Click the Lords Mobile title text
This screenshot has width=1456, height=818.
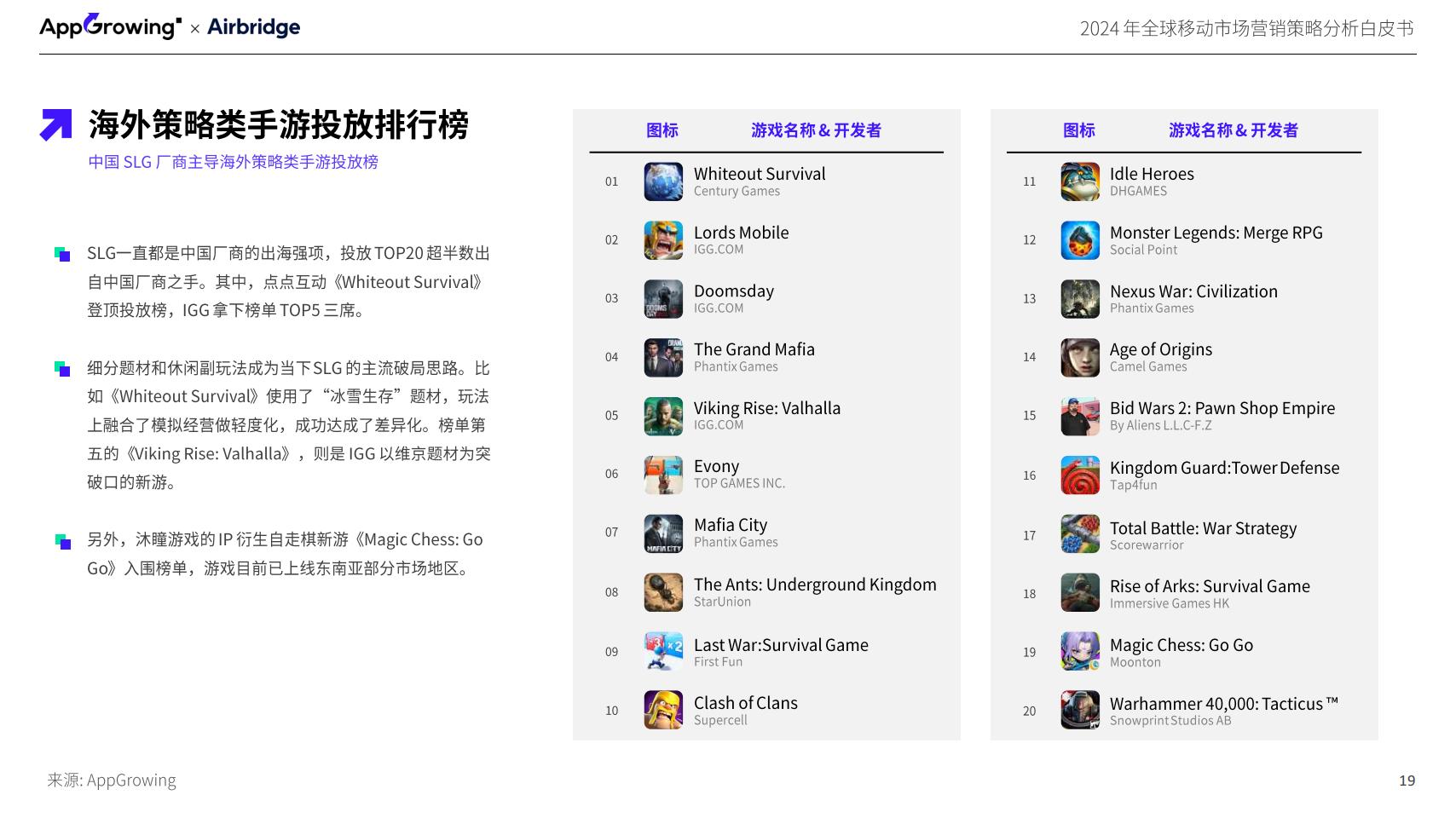741,233
